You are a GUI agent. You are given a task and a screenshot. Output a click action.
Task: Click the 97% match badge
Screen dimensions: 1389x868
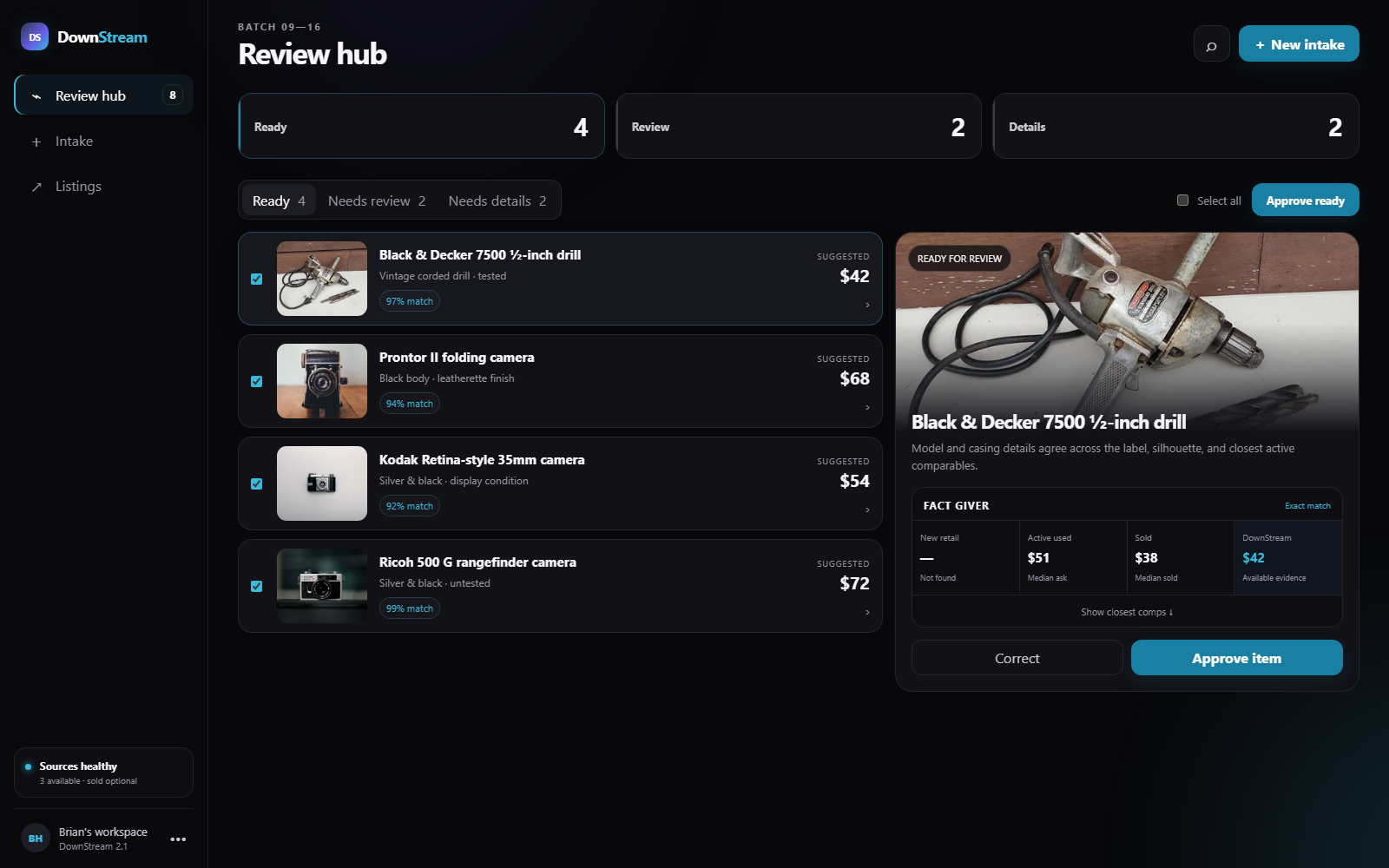click(x=410, y=301)
